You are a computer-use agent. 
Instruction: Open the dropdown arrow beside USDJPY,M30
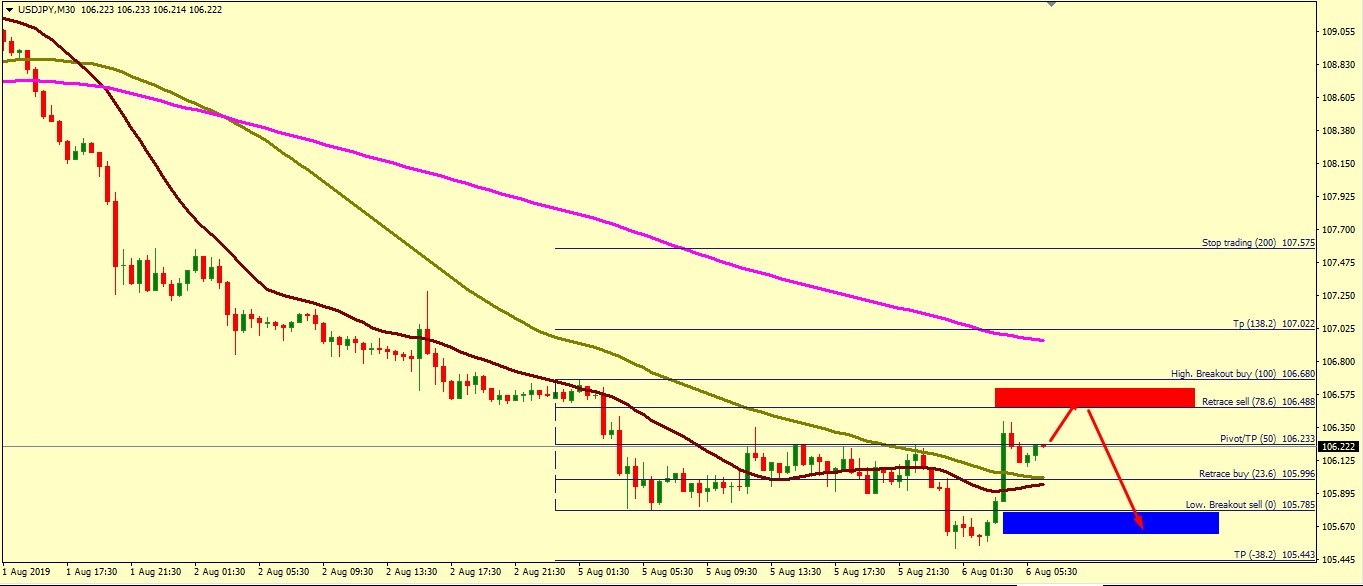9,9
